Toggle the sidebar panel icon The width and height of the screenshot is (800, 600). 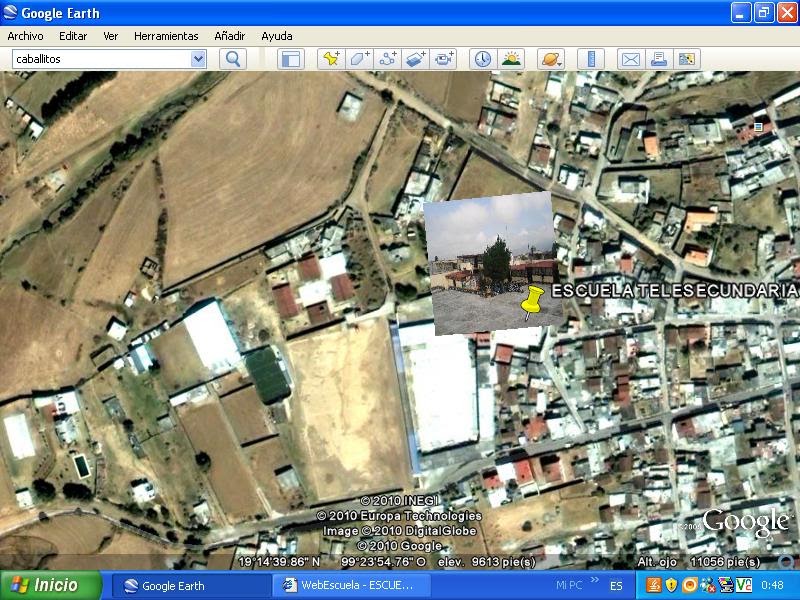click(x=291, y=59)
